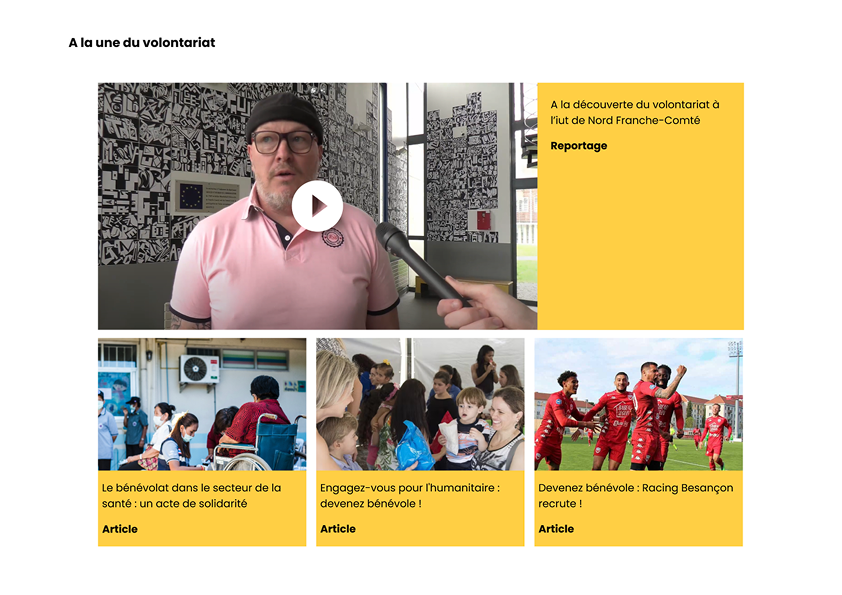842x595 pixels.
Task: Open the humanitarian families photo
Action: [x=420, y=404]
